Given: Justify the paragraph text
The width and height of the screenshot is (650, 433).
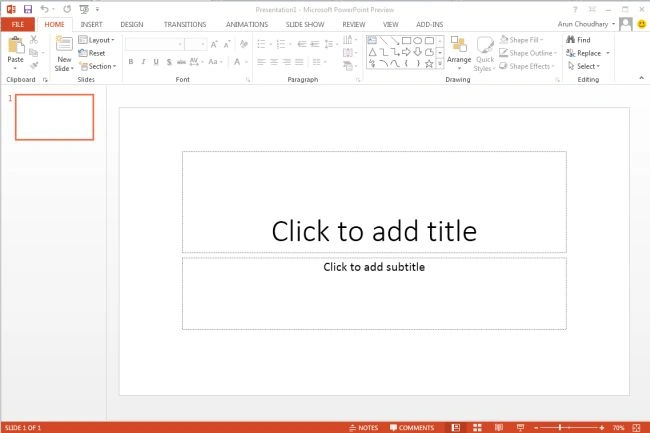Looking at the screenshot, I should [x=299, y=62].
